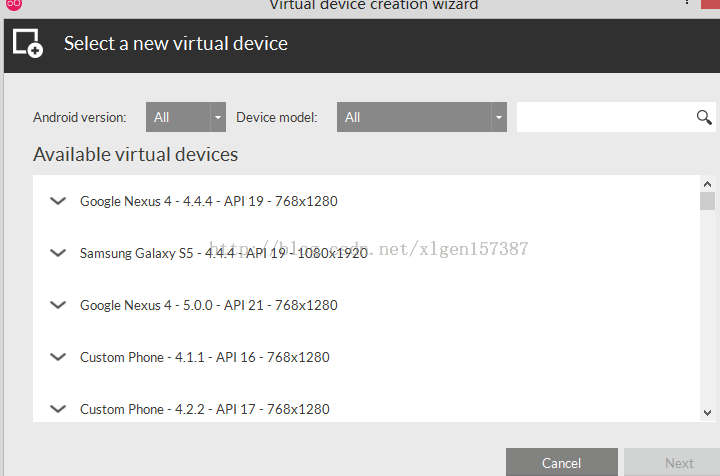
Task: Click the new virtual device header icon
Action: point(27,43)
